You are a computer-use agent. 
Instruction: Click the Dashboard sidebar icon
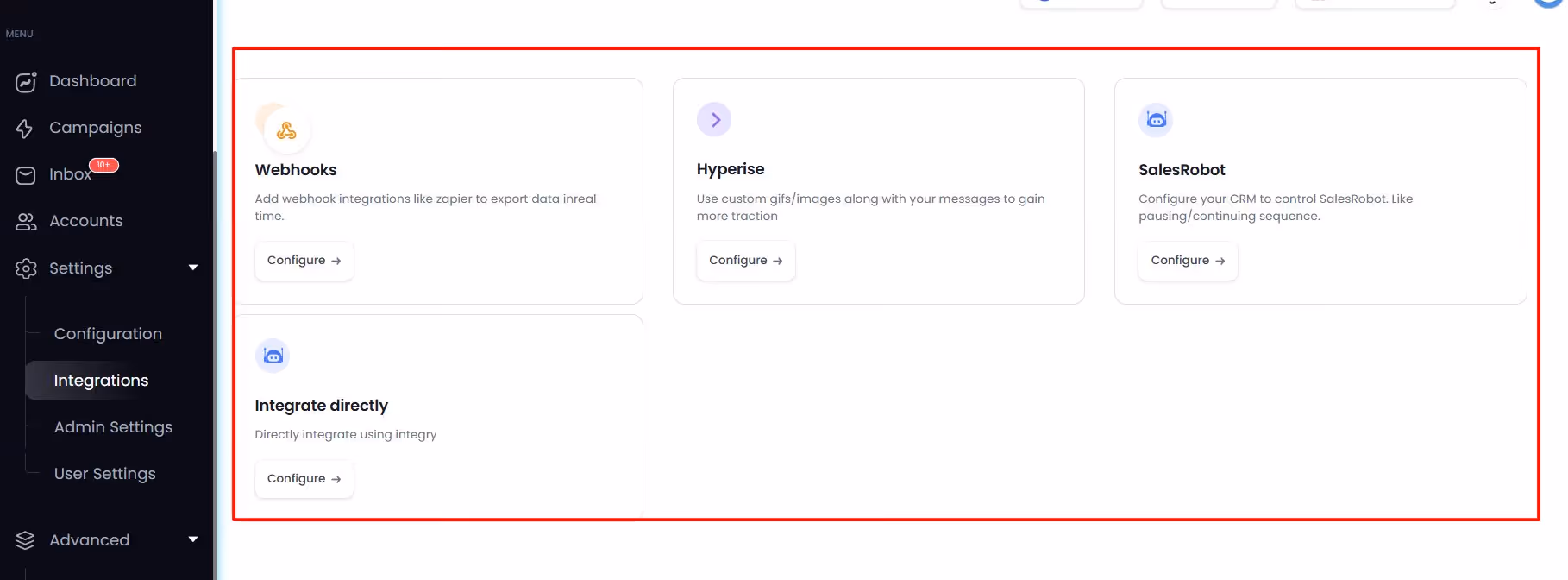[x=26, y=81]
